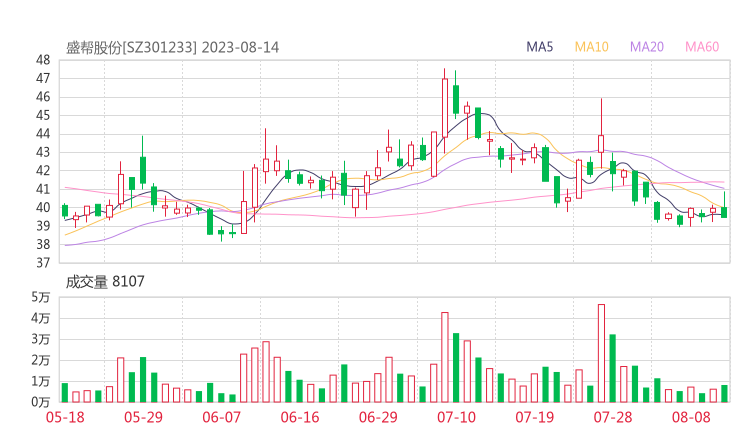Click the 06-07 date label

[x=221, y=417]
